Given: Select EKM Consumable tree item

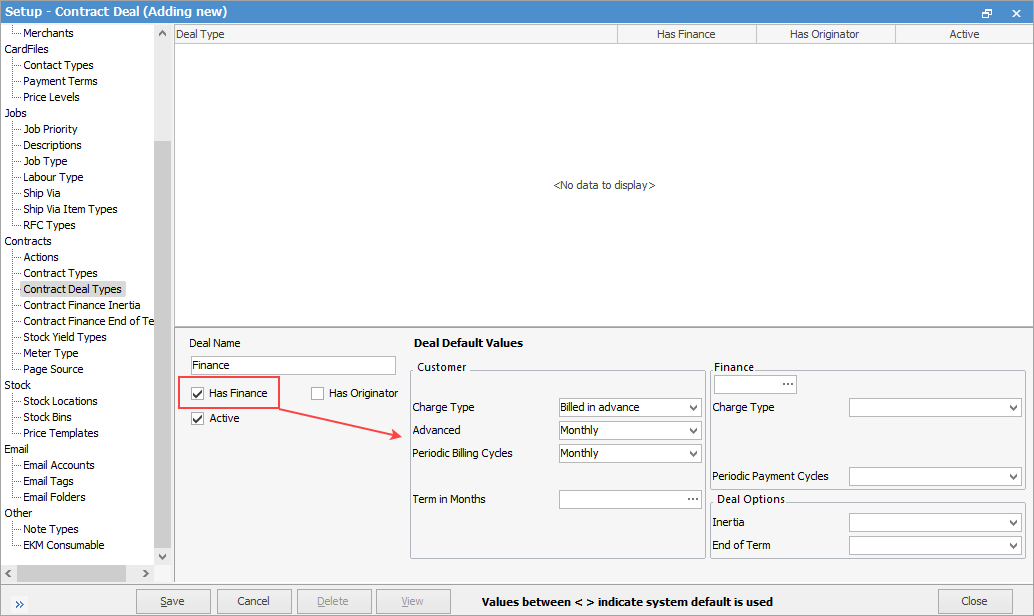Looking at the screenshot, I should pyautogui.click(x=63, y=545).
